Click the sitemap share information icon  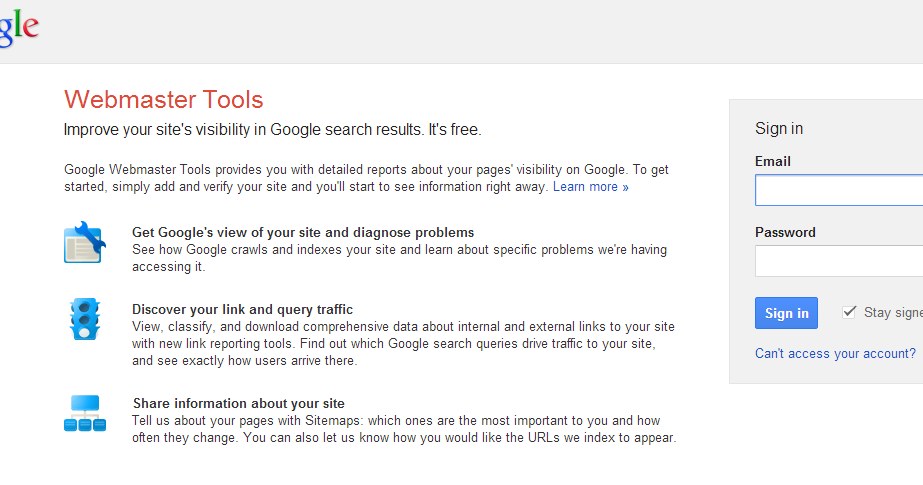coord(85,413)
